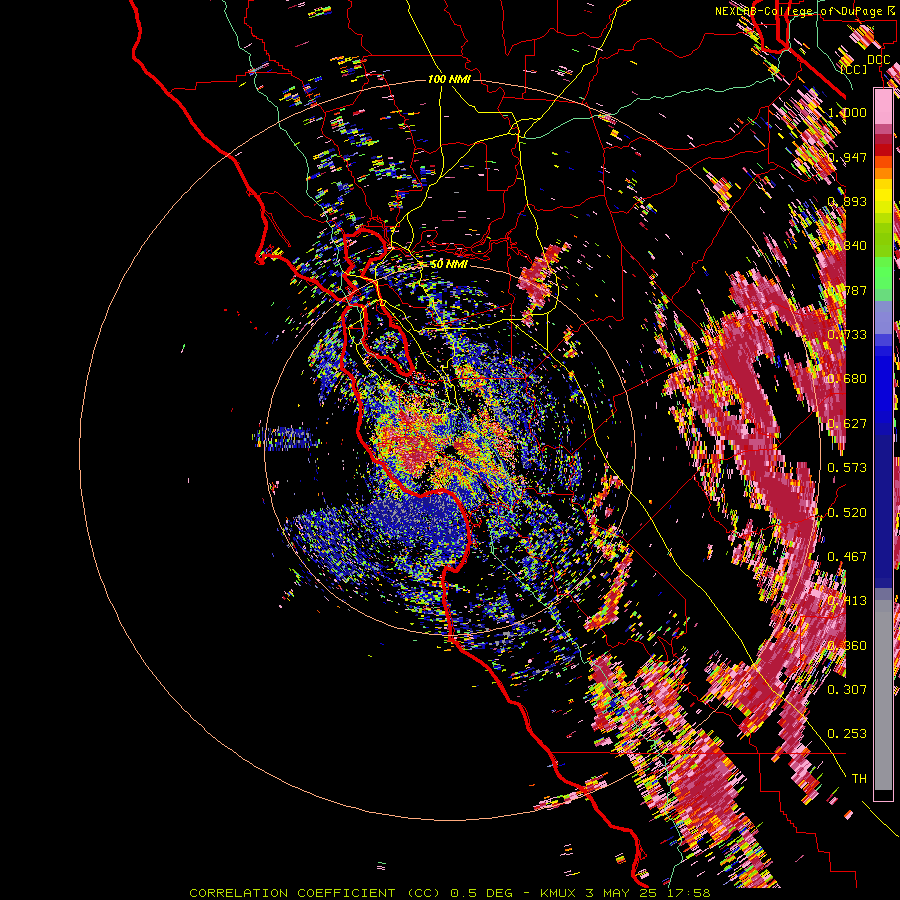Click the 0.467 legend value

tap(847, 557)
